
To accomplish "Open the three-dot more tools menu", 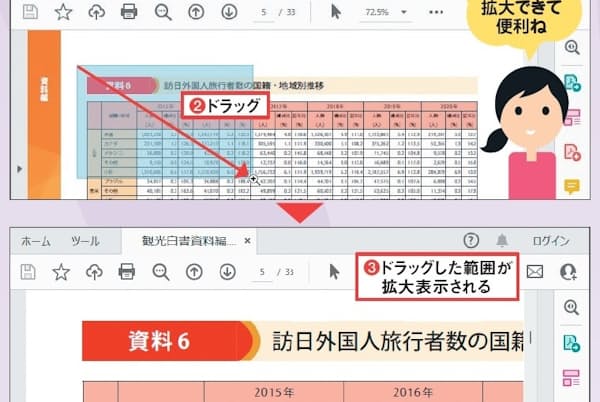I will pyautogui.click(x=436, y=12).
